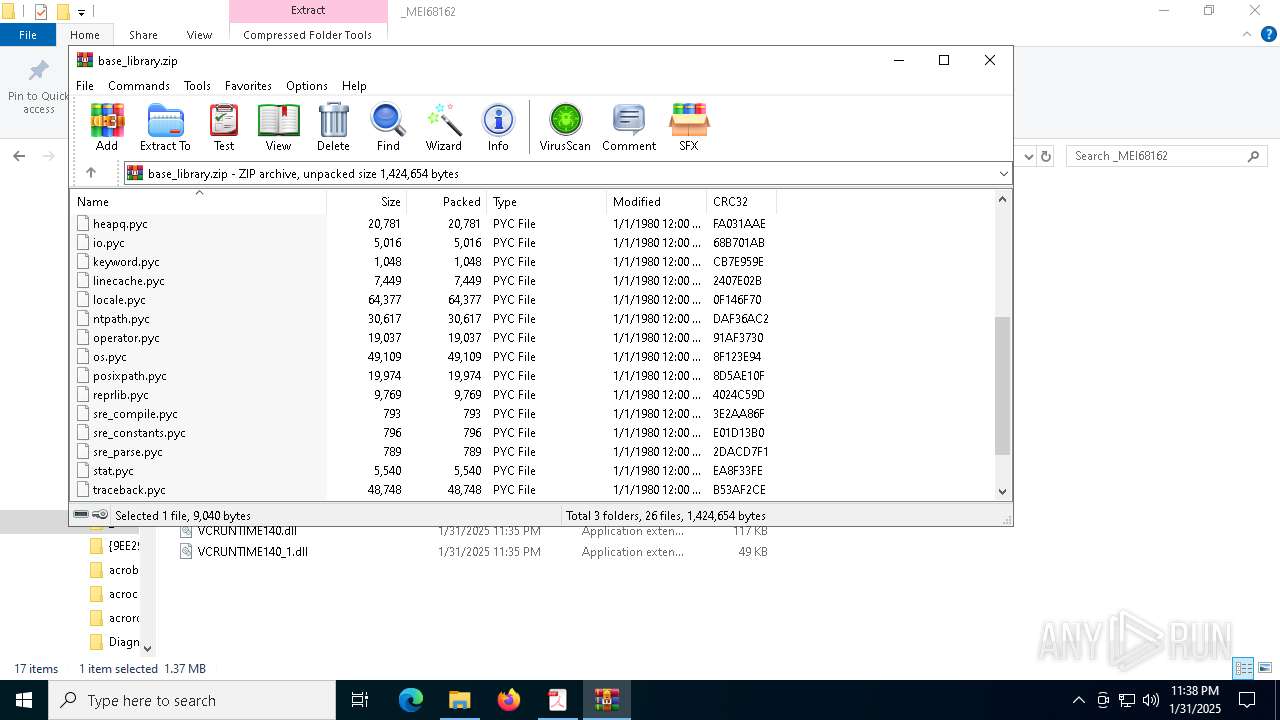1280x720 pixels.
Task: Sort by the Modified column header
Action: click(x=657, y=201)
